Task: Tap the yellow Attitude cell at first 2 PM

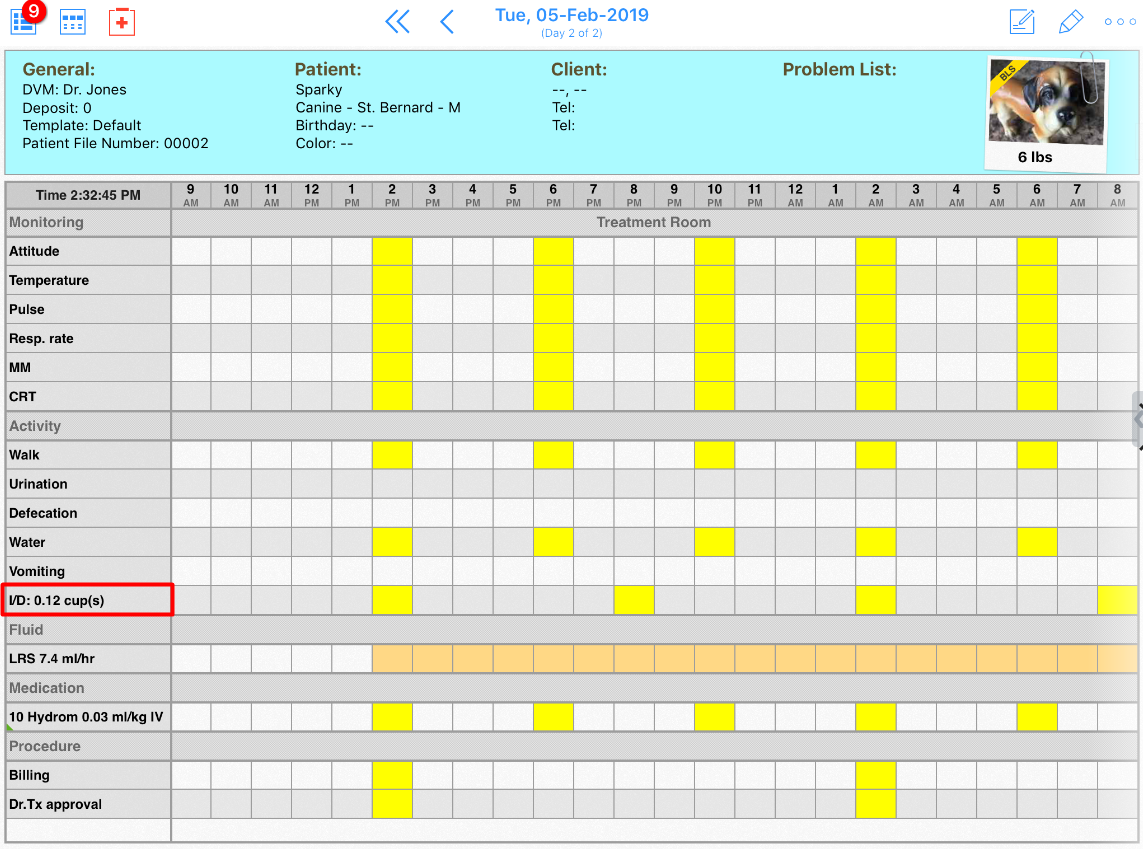Action: [392, 251]
